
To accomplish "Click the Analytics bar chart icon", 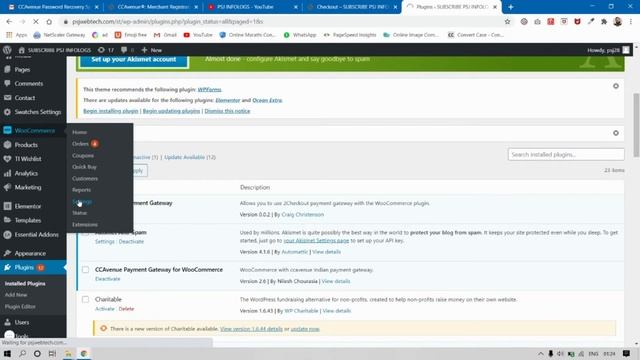I will 7,173.
